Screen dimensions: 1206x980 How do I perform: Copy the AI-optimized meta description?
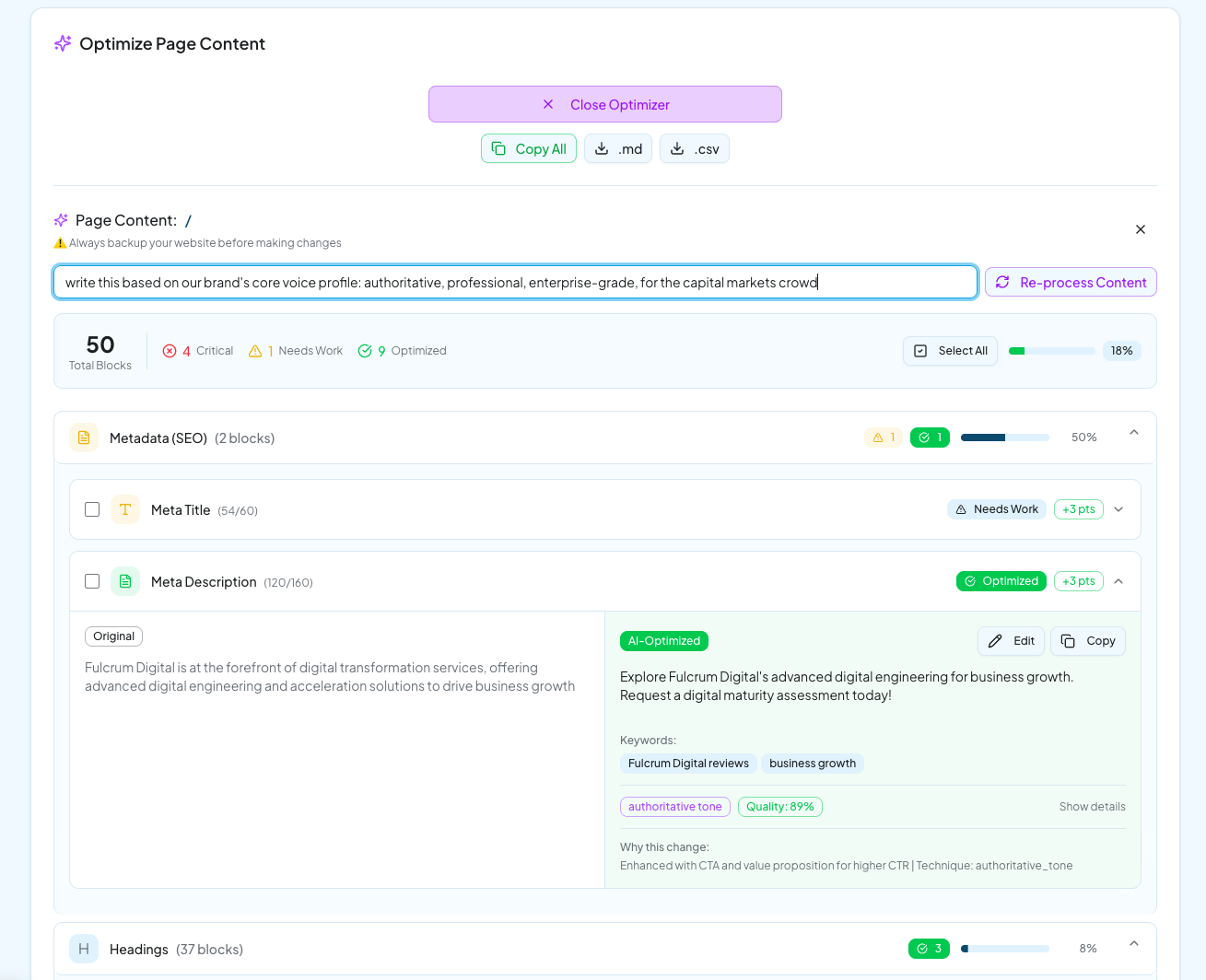click(1088, 641)
